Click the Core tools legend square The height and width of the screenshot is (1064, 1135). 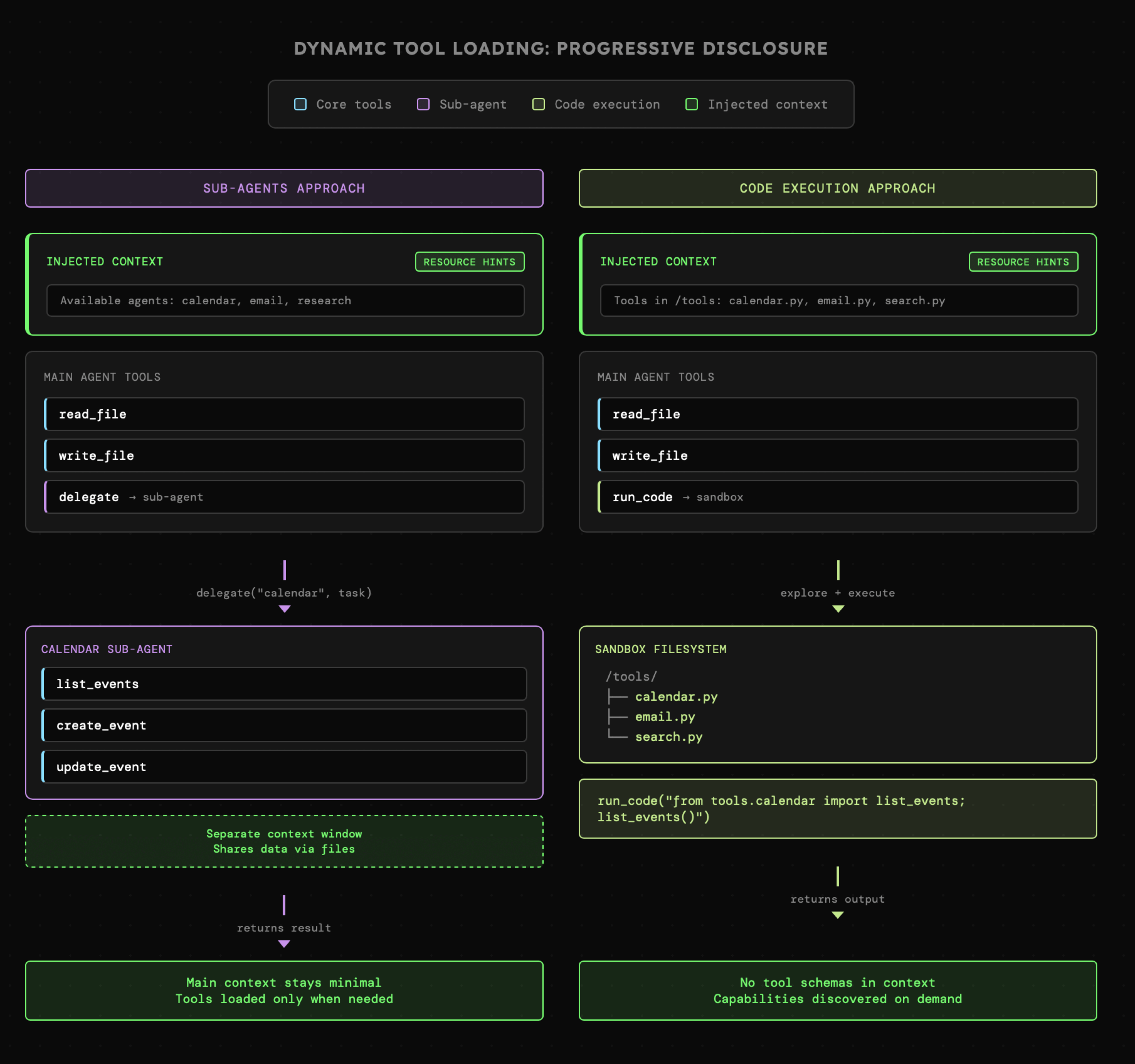click(x=300, y=104)
